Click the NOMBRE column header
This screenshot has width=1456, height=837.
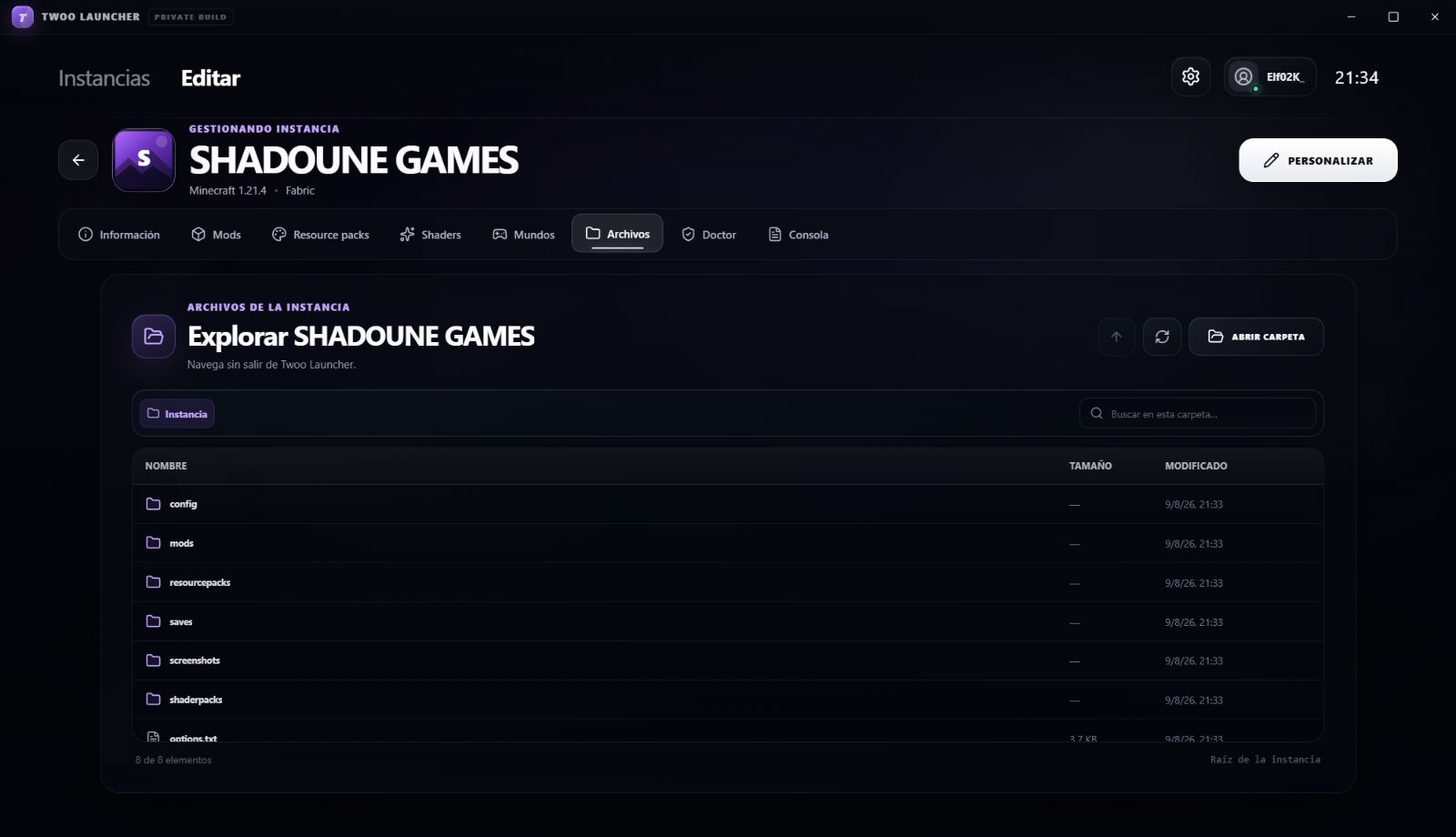tap(166, 466)
